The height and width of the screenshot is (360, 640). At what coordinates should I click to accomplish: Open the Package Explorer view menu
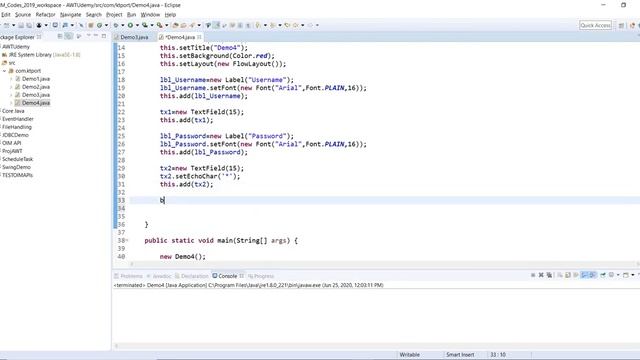pyautogui.click(x=89, y=36)
